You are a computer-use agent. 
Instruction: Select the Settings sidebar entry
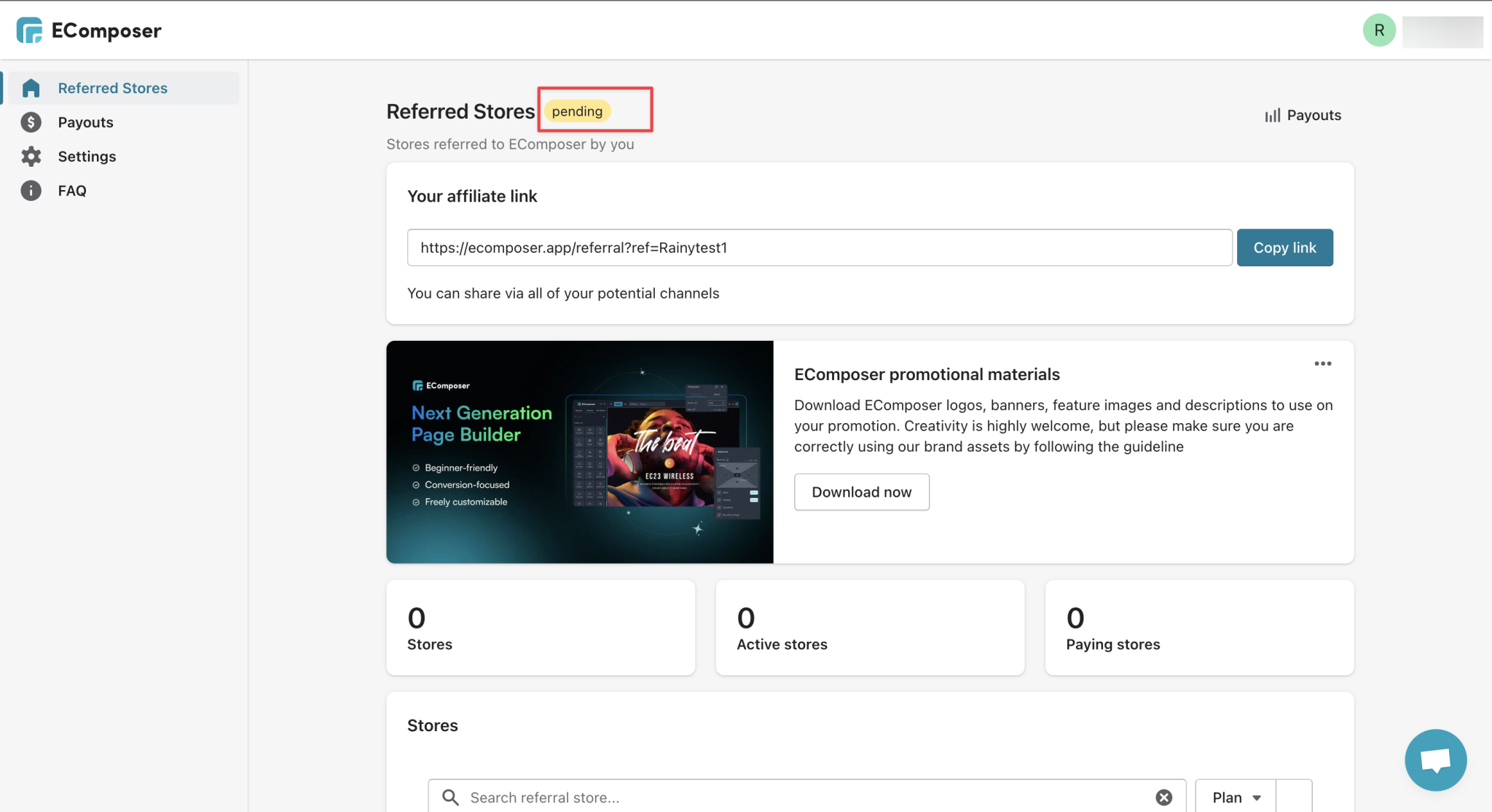coord(87,156)
